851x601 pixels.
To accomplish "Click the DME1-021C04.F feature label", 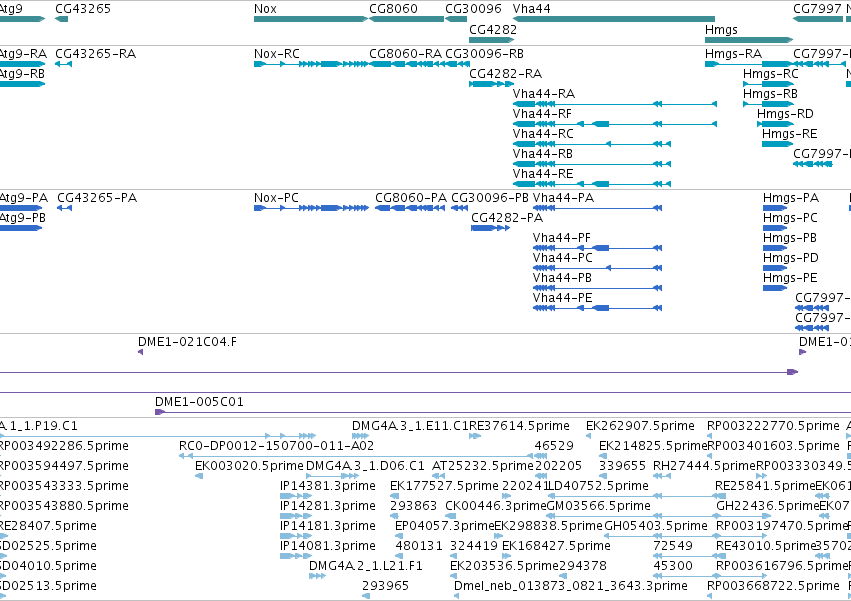I will (x=187, y=342).
